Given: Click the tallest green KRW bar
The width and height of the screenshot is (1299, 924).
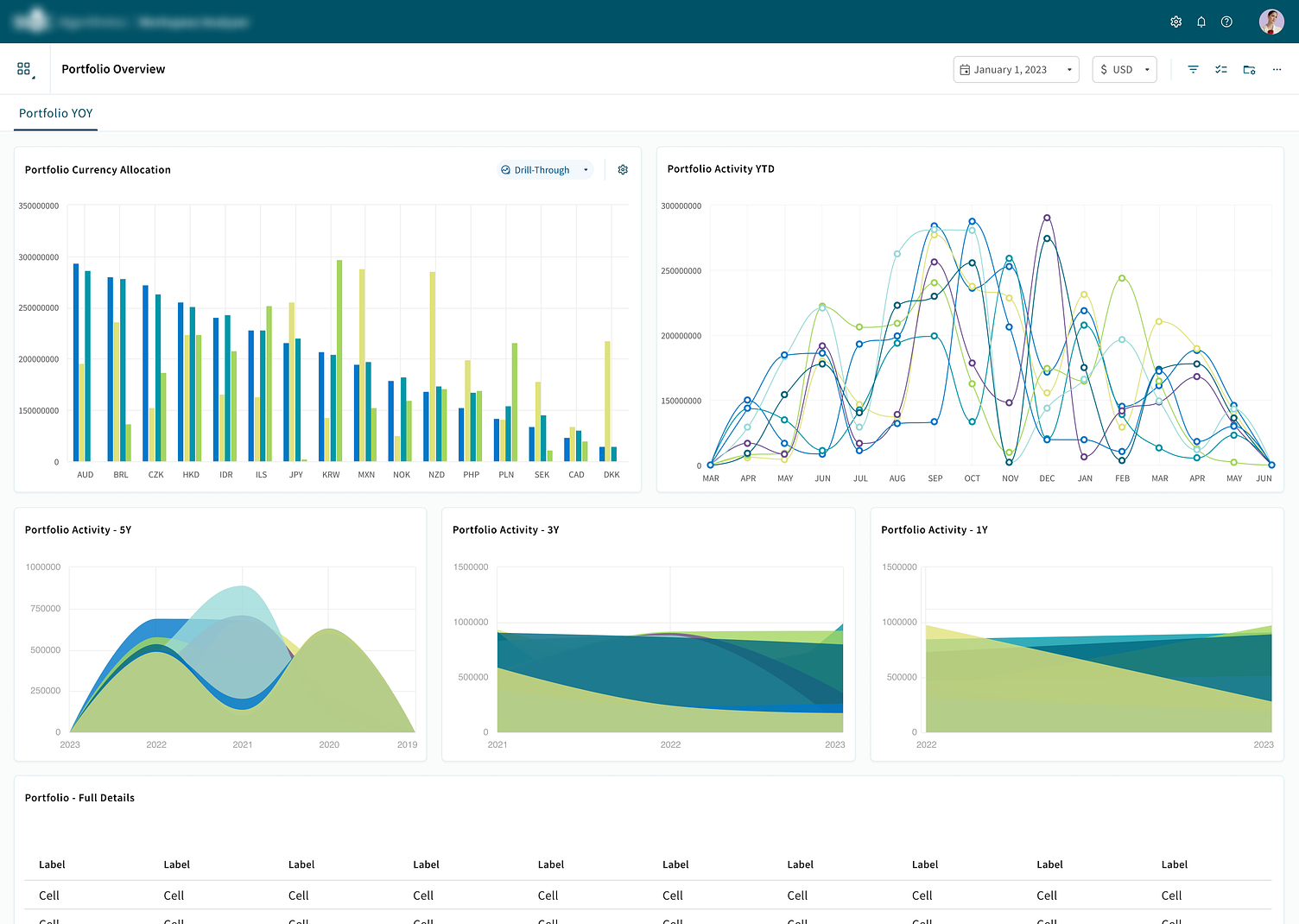Looking at the screenshot, I should point(339,359).
